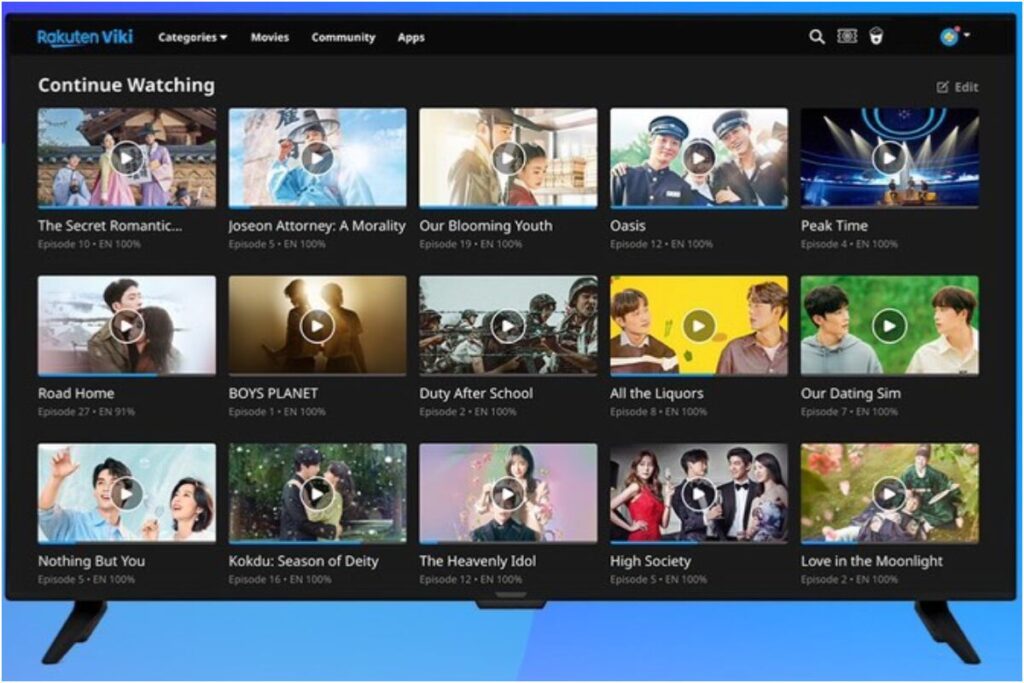Expand the account menu arrow beside avatar
Image resolution: width=1024 pixels, height=683 pixels.
(968, 36)
